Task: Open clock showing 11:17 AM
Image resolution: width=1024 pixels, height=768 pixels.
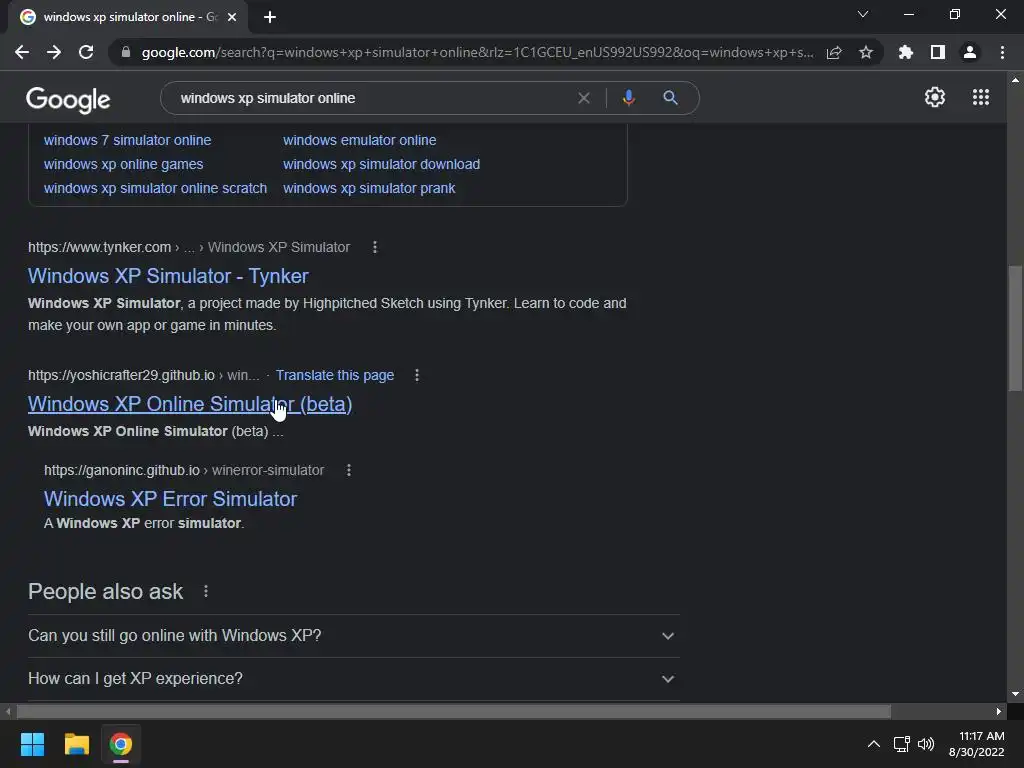Action: click(976, 744)
